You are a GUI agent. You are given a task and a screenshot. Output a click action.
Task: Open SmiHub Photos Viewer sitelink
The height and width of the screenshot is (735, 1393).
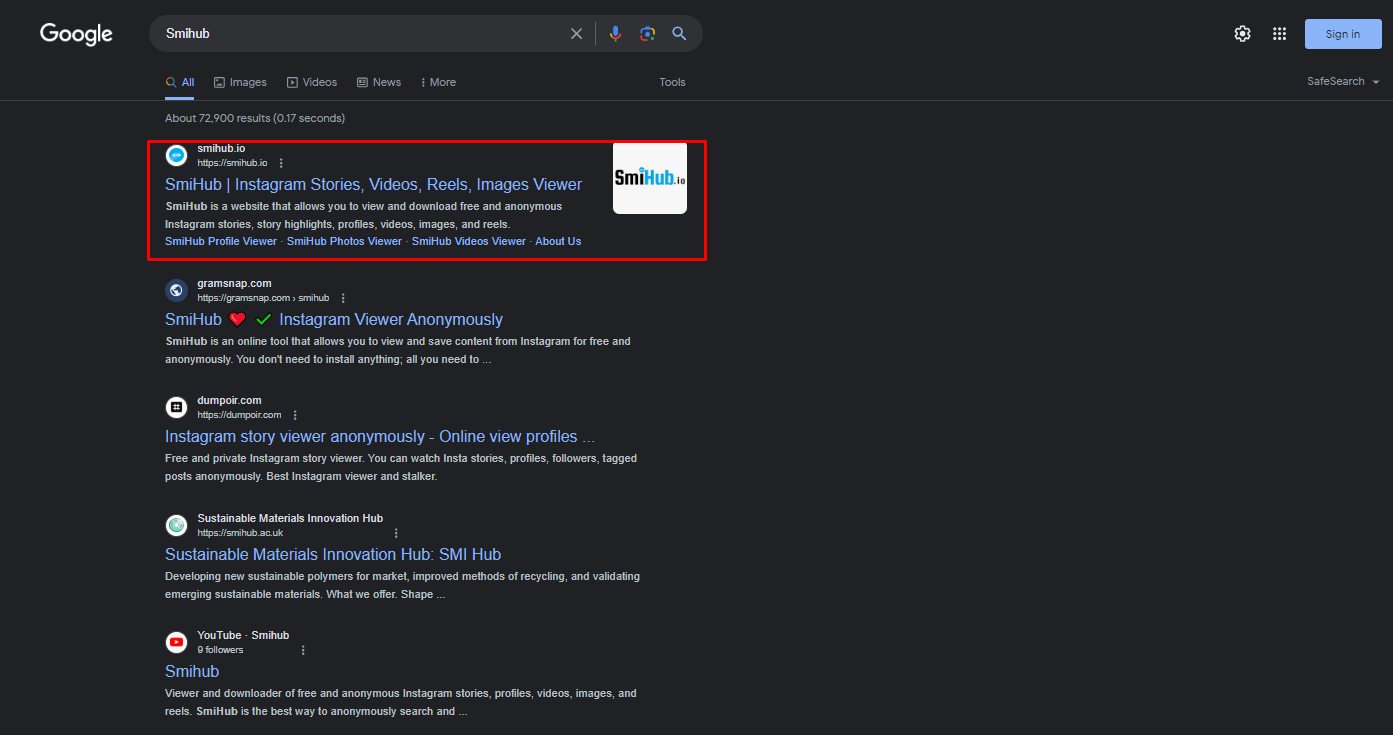(x=344, y=241)
